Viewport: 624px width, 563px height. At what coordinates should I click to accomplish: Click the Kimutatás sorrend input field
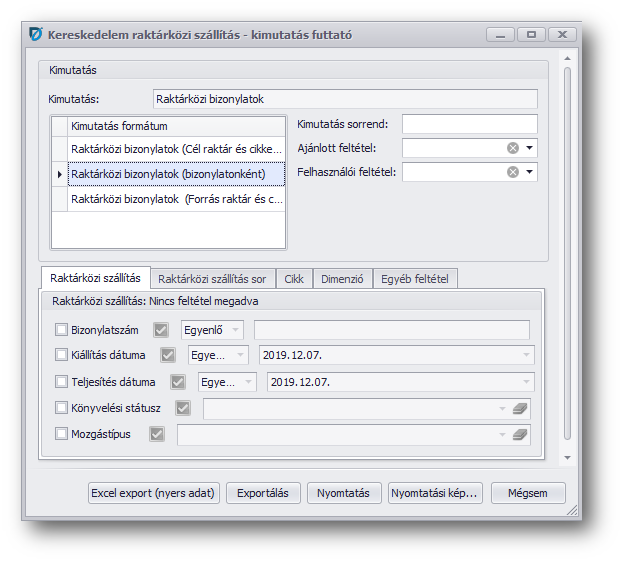coord(470,124)
